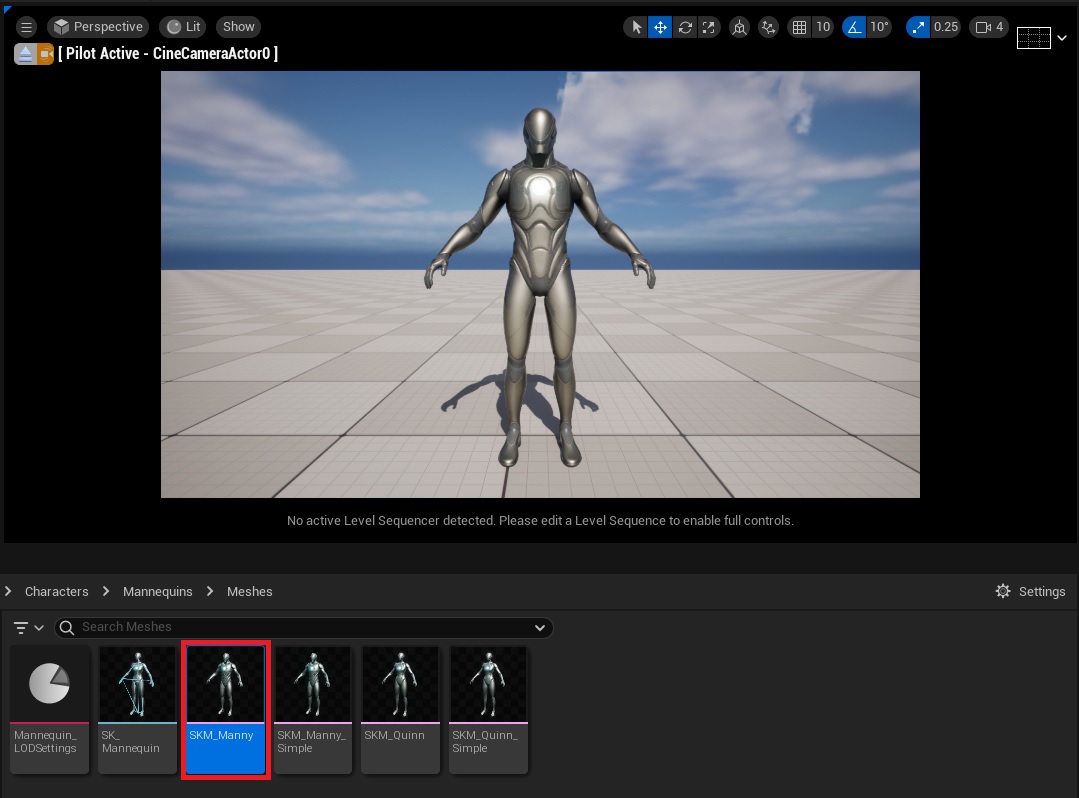
Task: Toggle scale snapping at 0.25
Action: tap(918, 27)
